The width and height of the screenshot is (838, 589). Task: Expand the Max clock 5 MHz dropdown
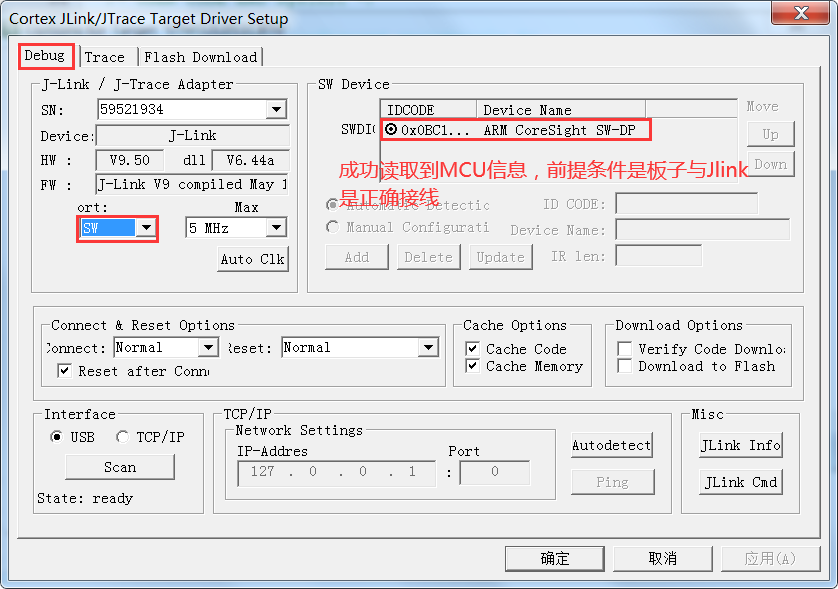click(276, 228)
